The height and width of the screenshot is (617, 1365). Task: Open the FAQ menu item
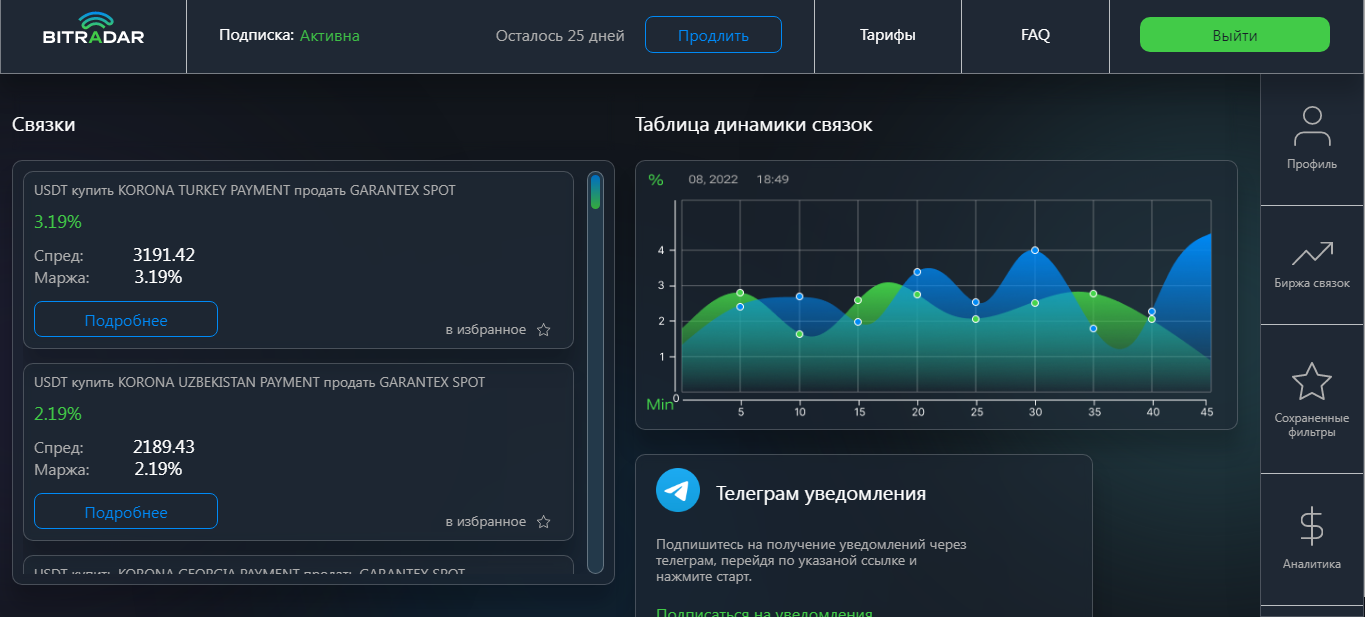click(1036, 35)
